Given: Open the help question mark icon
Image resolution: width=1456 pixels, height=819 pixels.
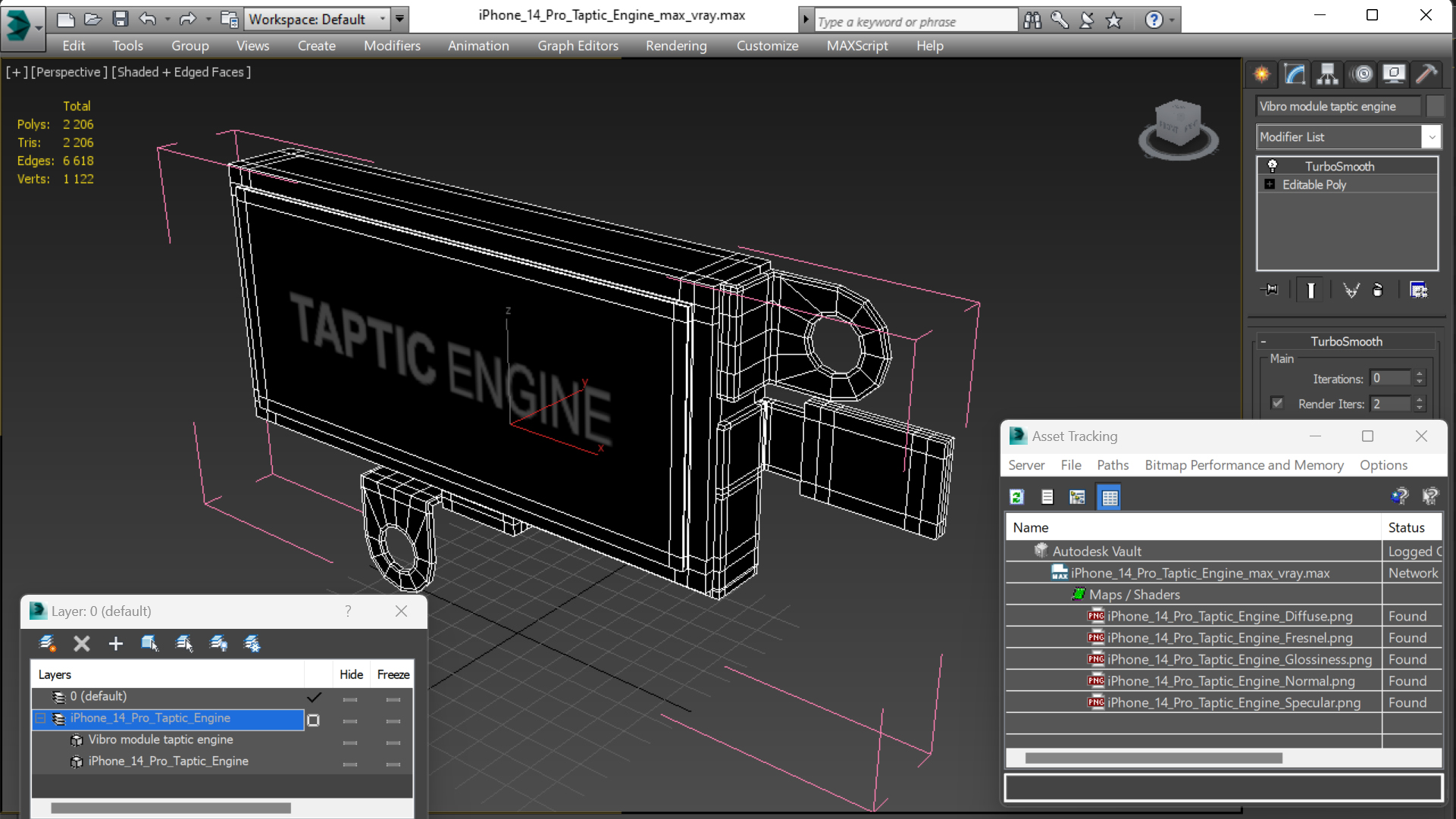Looking at the screenshot, I should pyautogui.click(x=1154, y=20).
